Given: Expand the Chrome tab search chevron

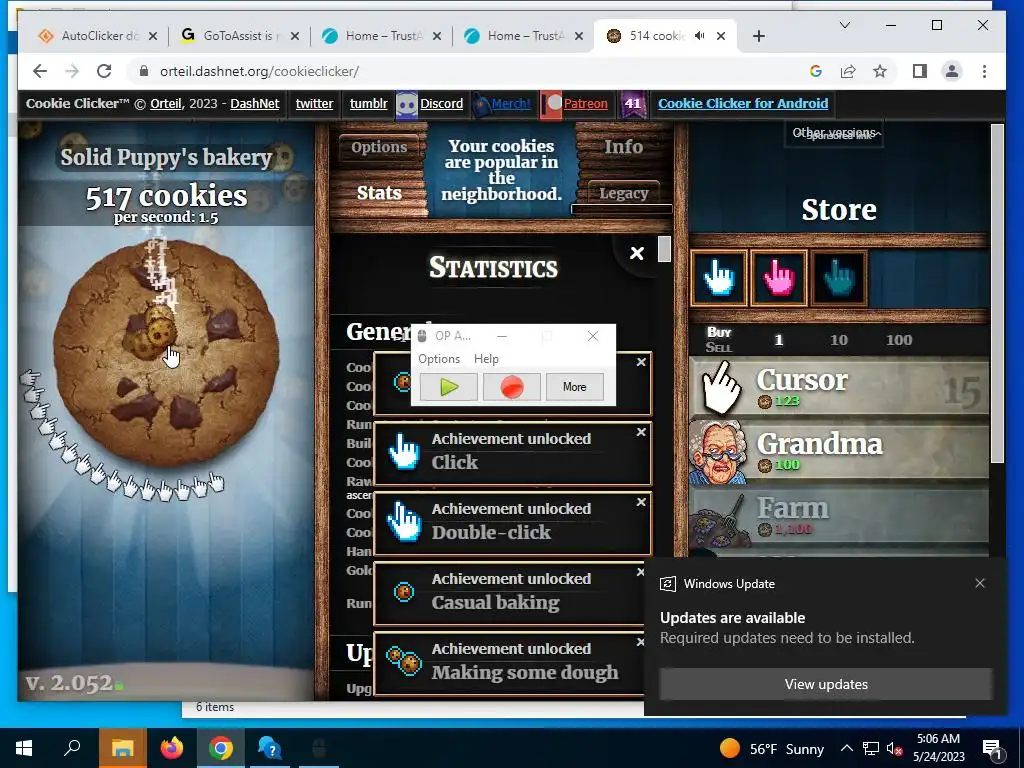Looking at the screenshot, I should click(844, 25).
